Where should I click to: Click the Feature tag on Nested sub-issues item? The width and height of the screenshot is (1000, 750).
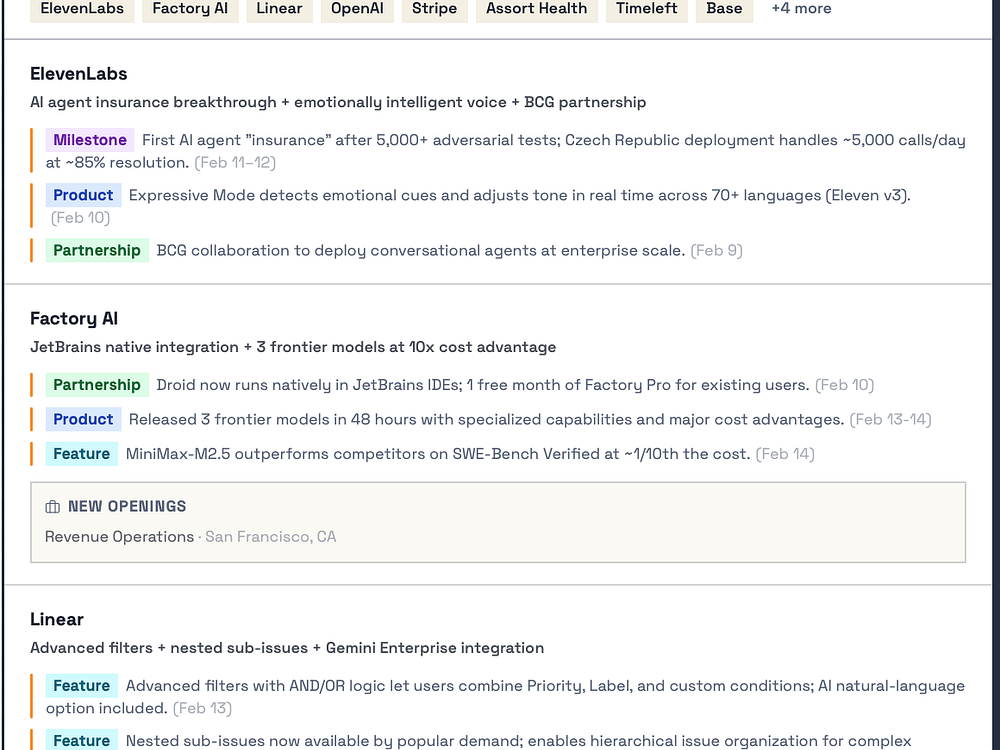[82, 740]
